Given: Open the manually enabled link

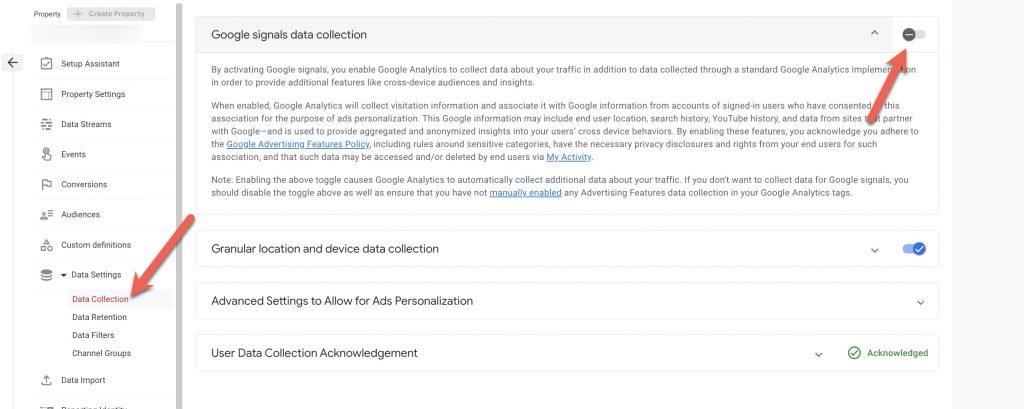Looking at the screenshot, I should pyautogui.click(x=526, y=193).
